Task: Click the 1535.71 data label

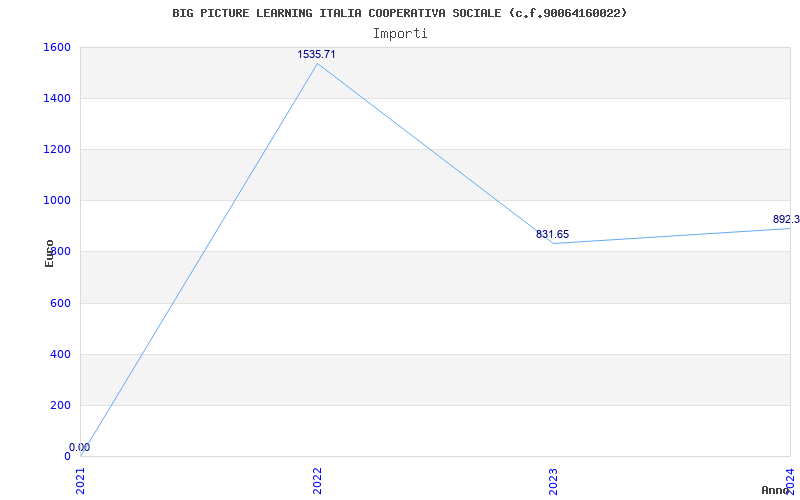Action: click(316, 55)
